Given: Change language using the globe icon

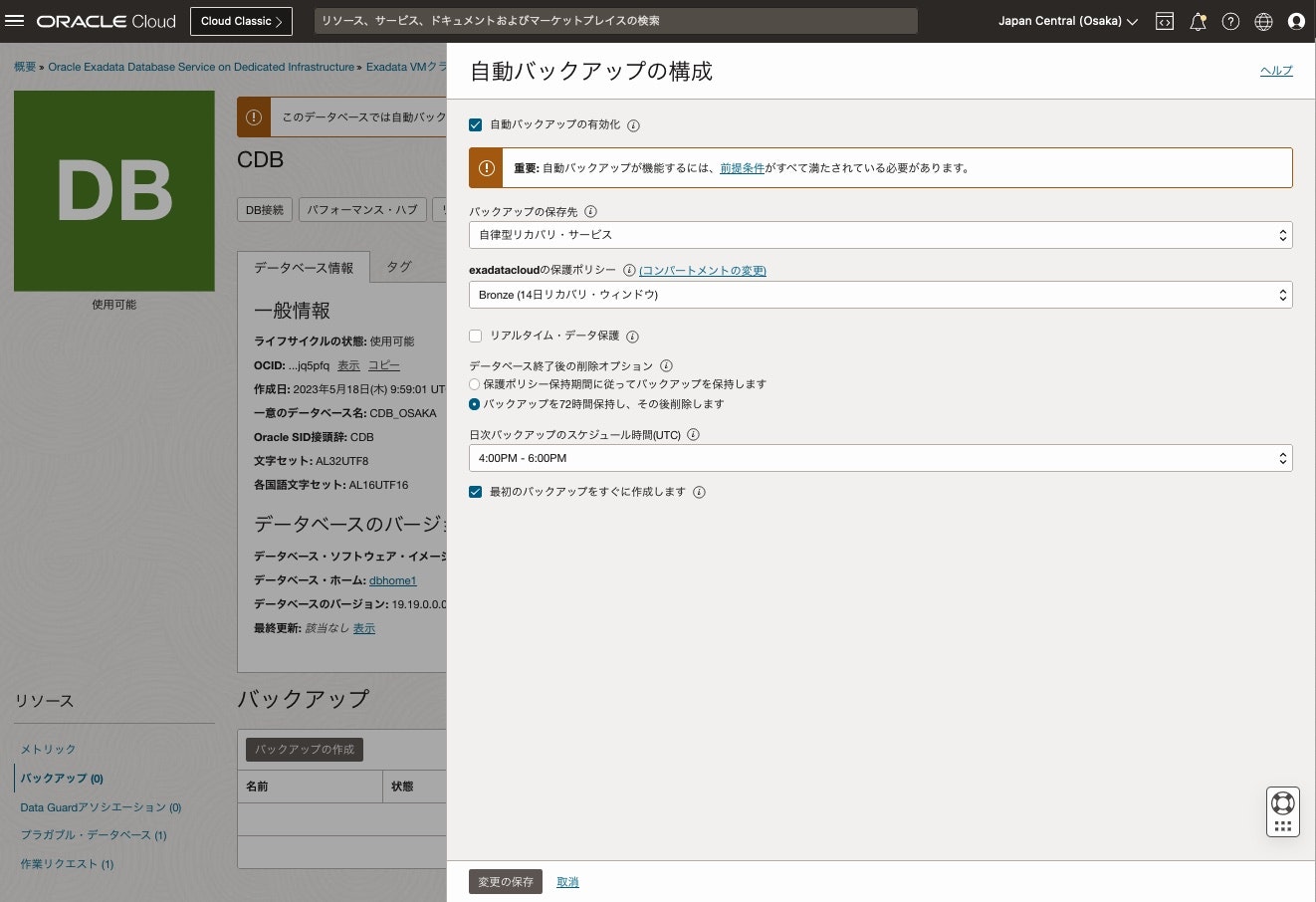Looking at the screenshot, I should tap(1263, 21).
